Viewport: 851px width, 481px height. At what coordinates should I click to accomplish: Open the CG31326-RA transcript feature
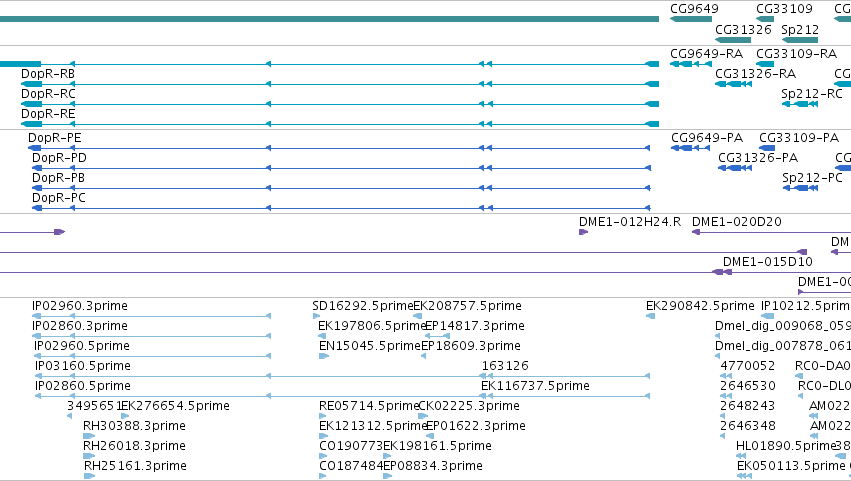[733, 84]
